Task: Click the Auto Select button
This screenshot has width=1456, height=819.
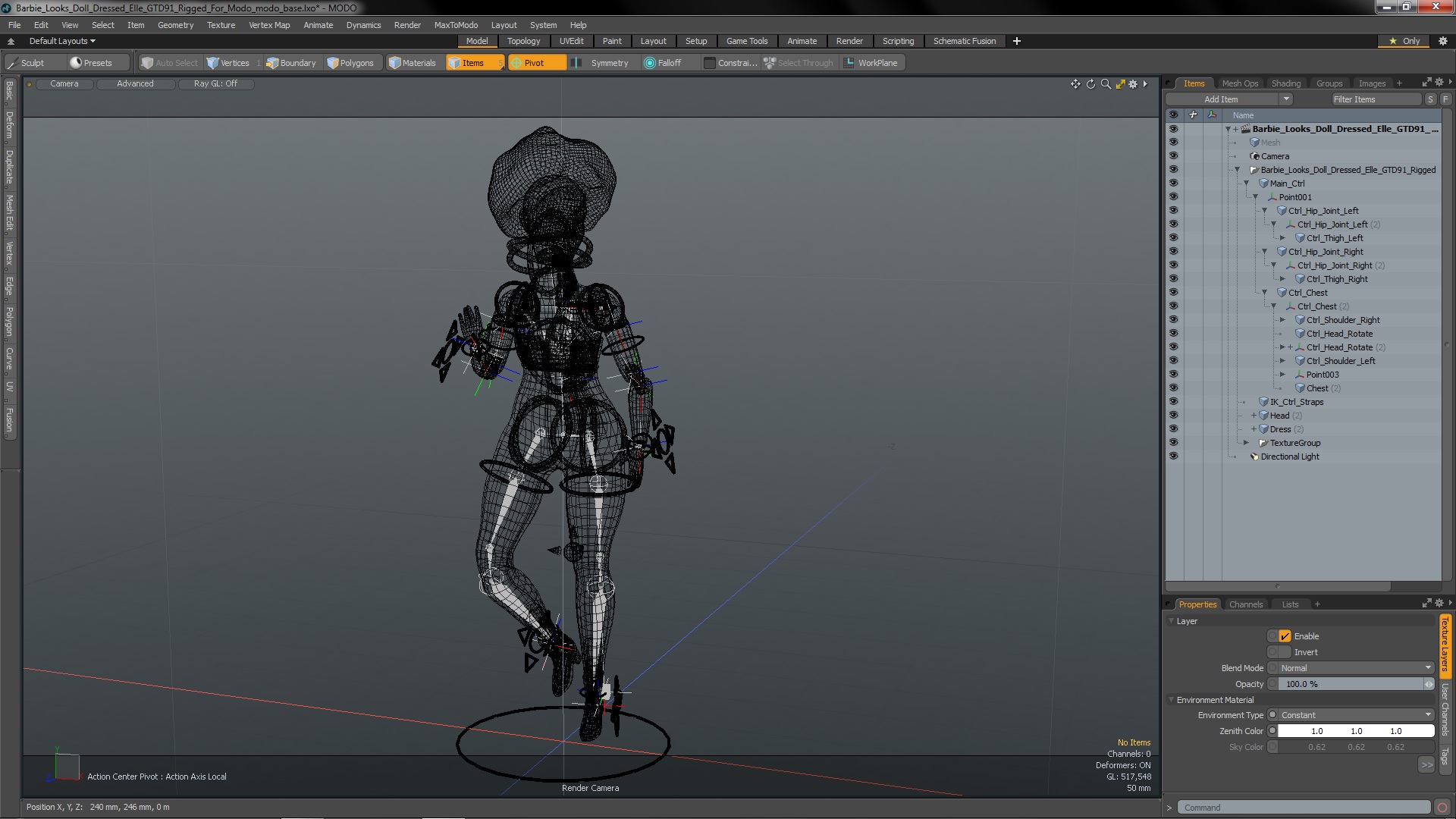Action: pos(169,63)
